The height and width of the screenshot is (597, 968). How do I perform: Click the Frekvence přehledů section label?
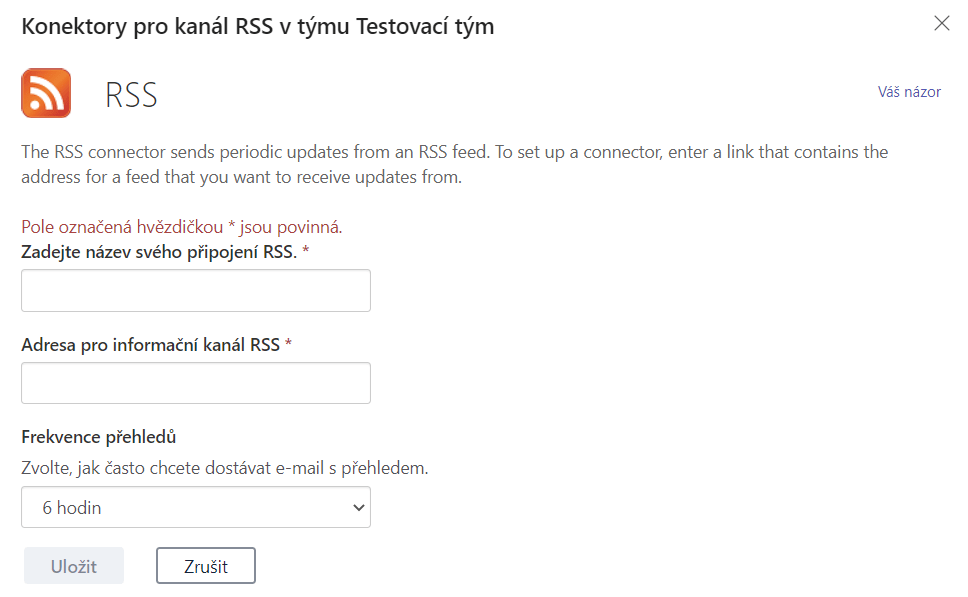(x=99, y=437)
